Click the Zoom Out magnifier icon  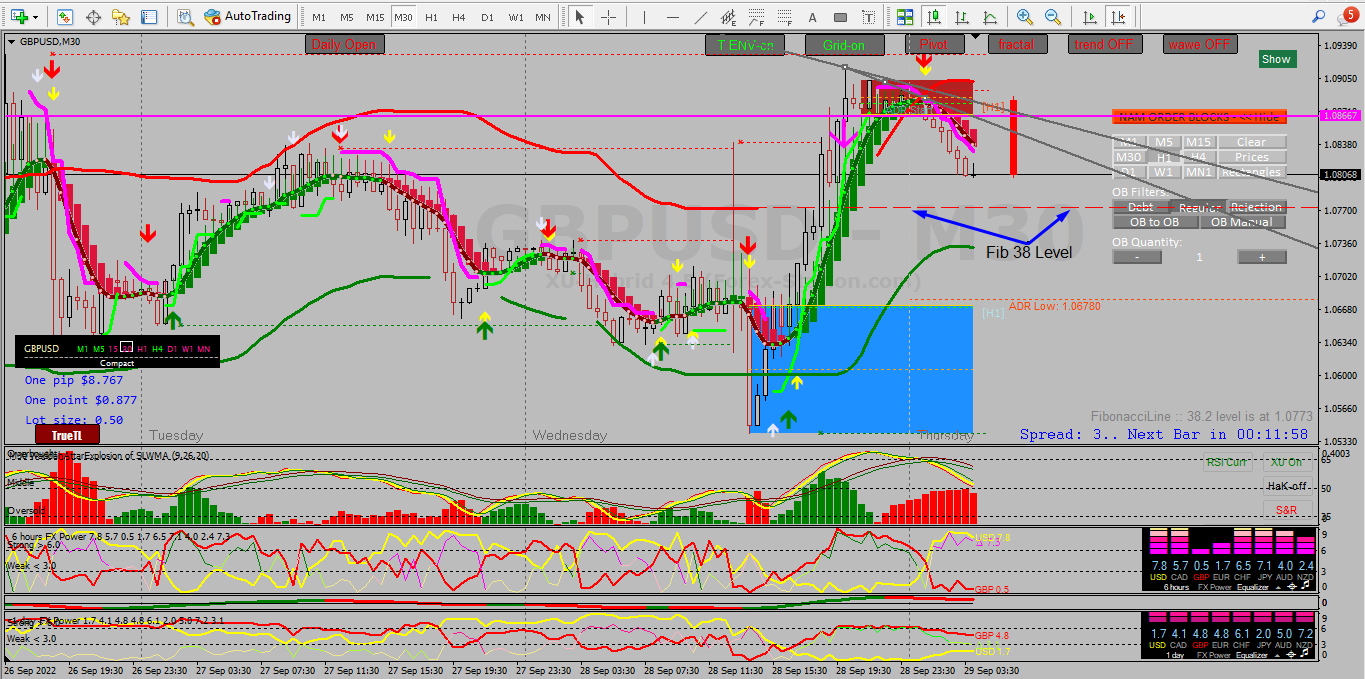coord(1053,17)
